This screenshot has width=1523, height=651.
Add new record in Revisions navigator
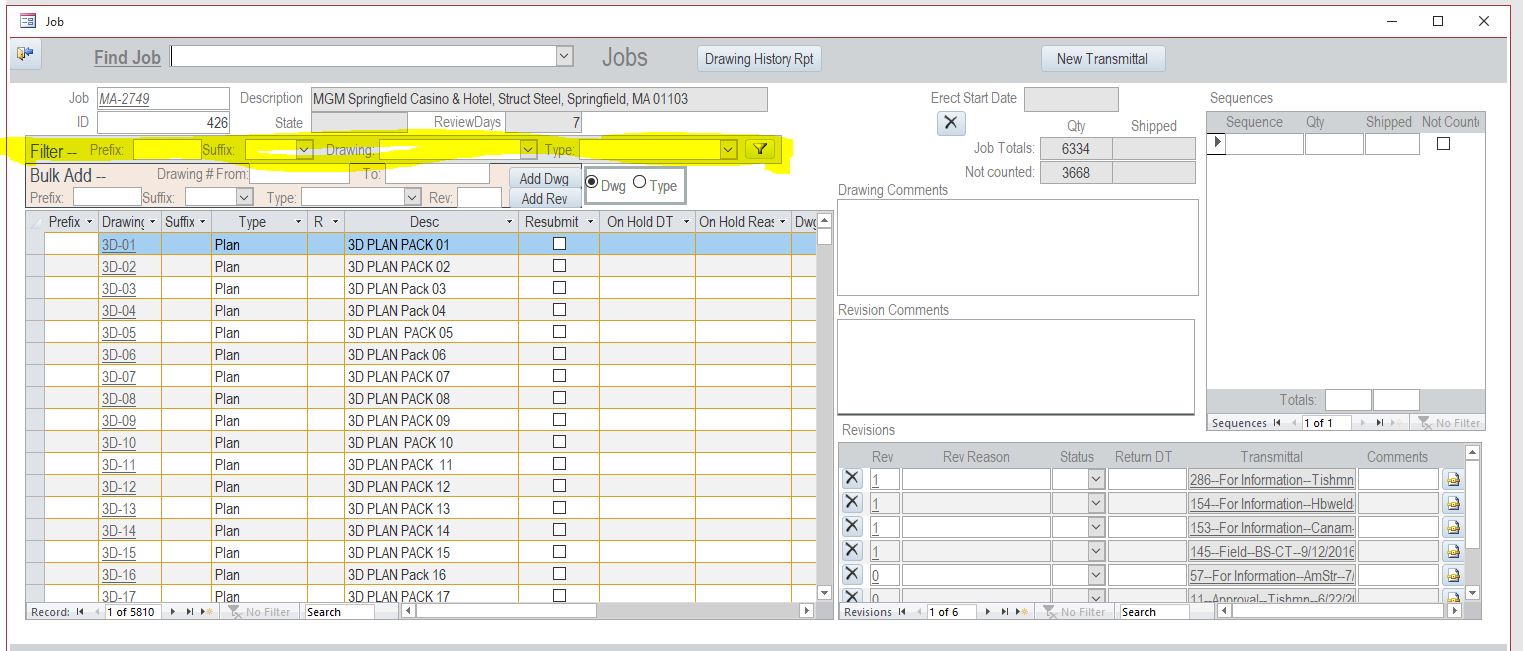(x=1020, y=612)
